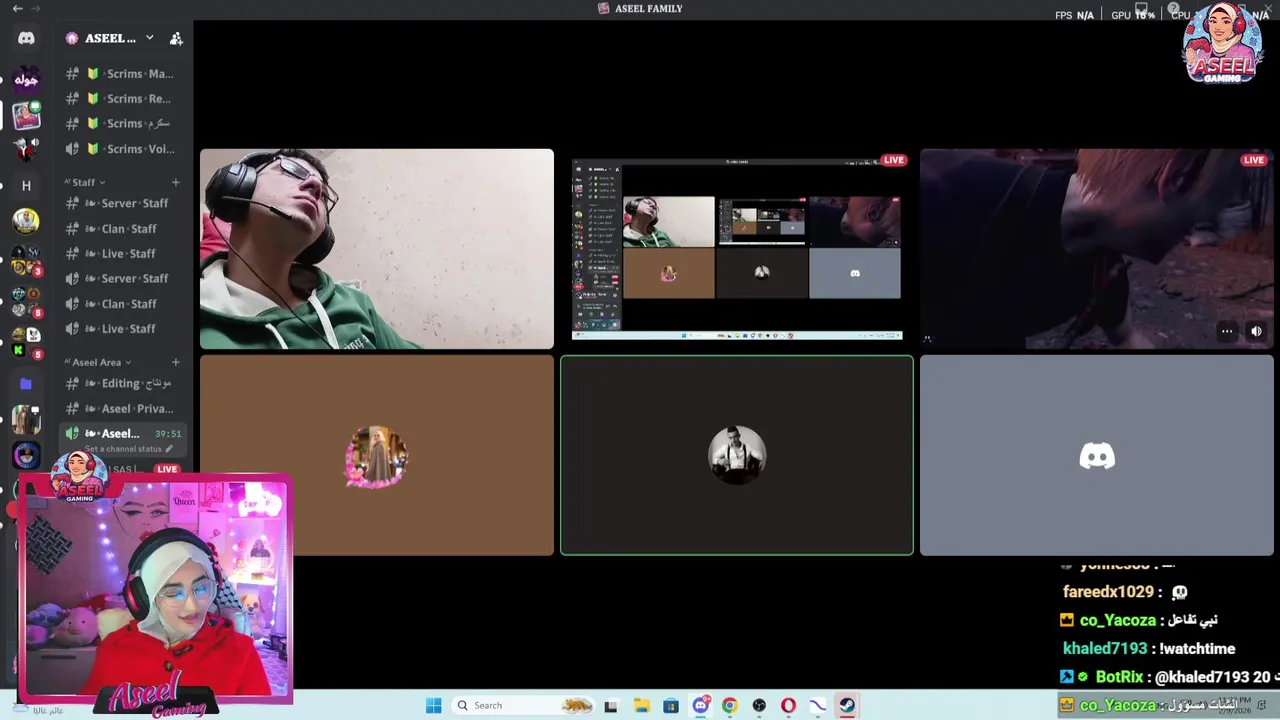
Task: Select the speaking participant avatar tile
Action: pos(737,455)
